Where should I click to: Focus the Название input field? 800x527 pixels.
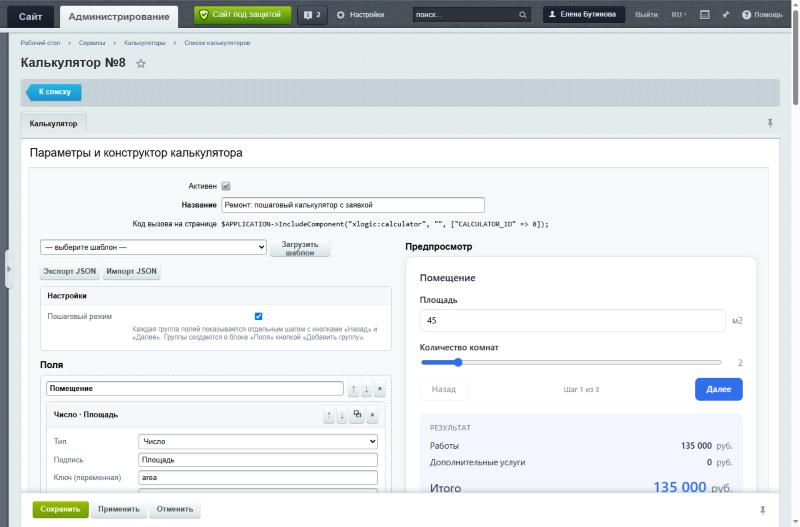[x=353, y=205]
